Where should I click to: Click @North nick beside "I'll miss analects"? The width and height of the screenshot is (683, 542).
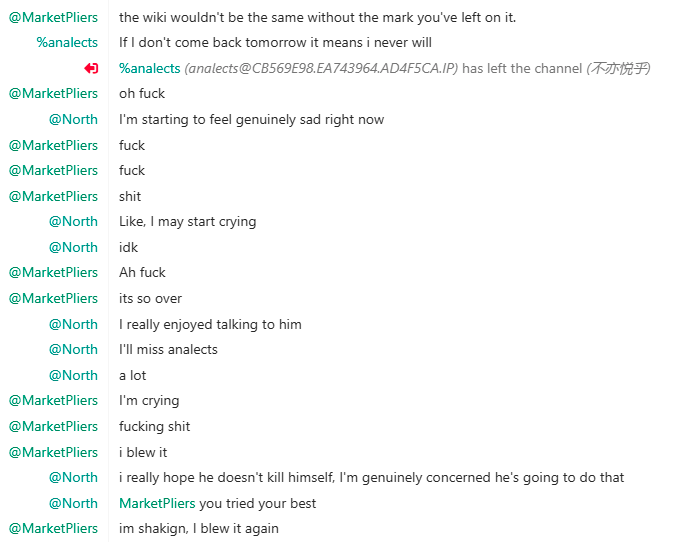(x=73, y=349)
